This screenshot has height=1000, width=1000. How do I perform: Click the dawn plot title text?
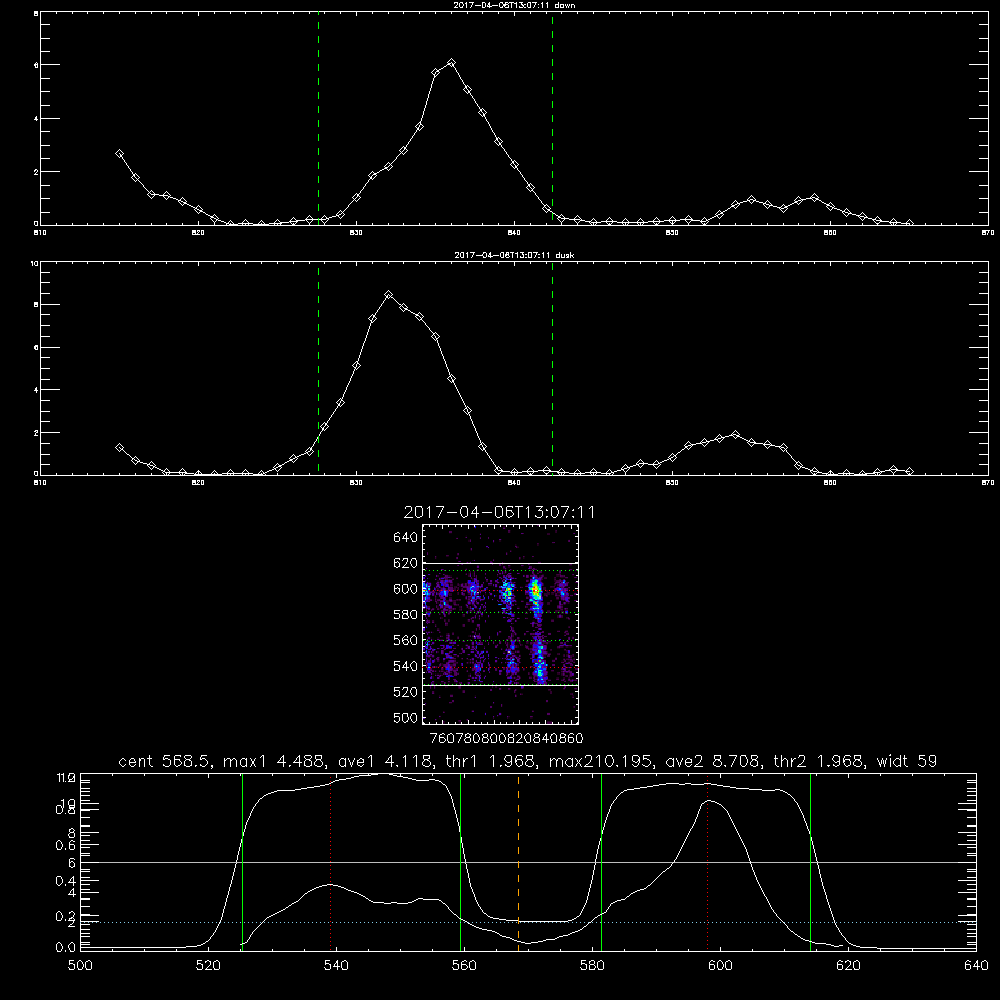point(514,5)
